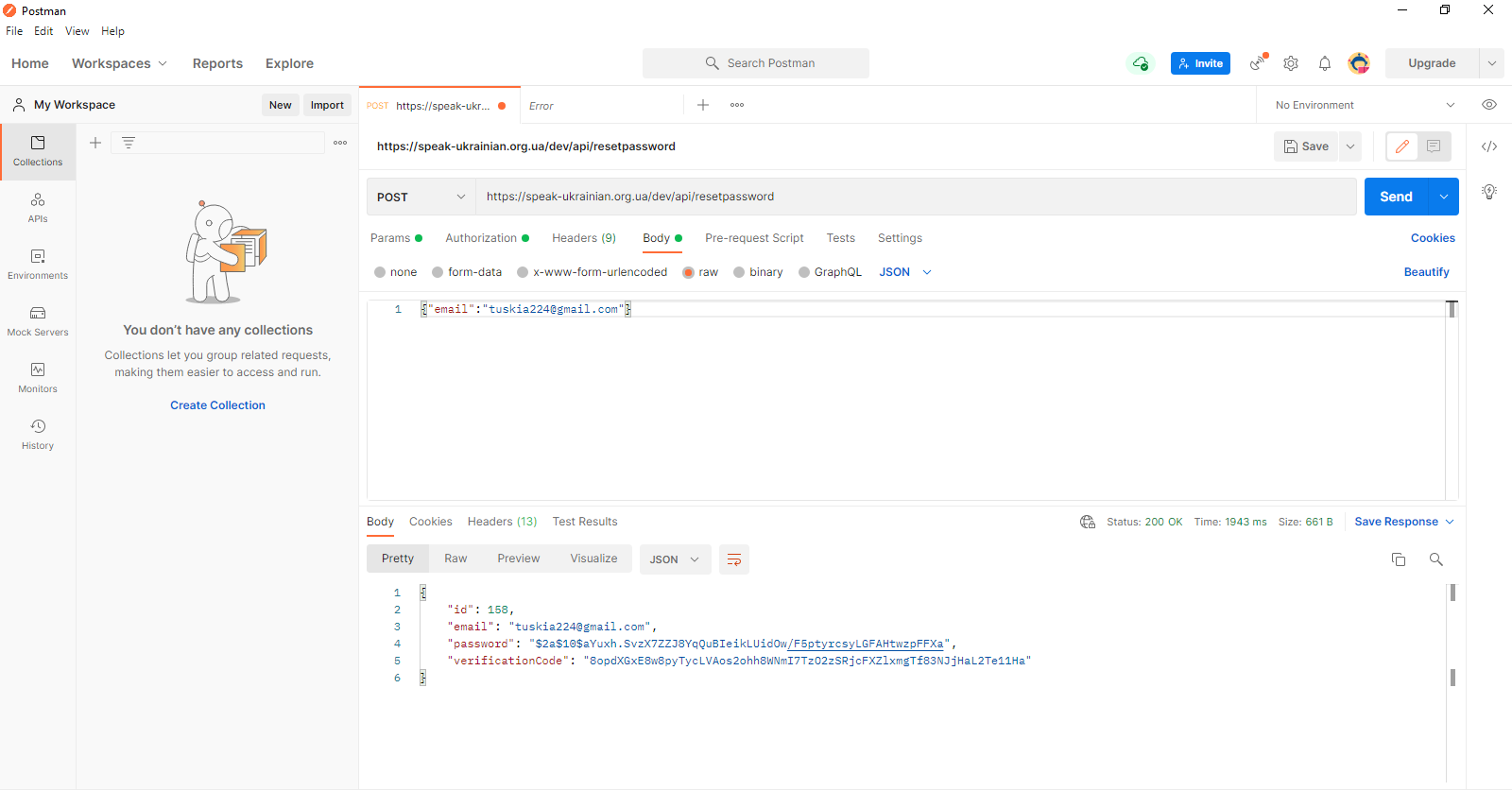Open the Environments sidebar panel
This screenshot has height=791, width=1512.
click(38, 265)
